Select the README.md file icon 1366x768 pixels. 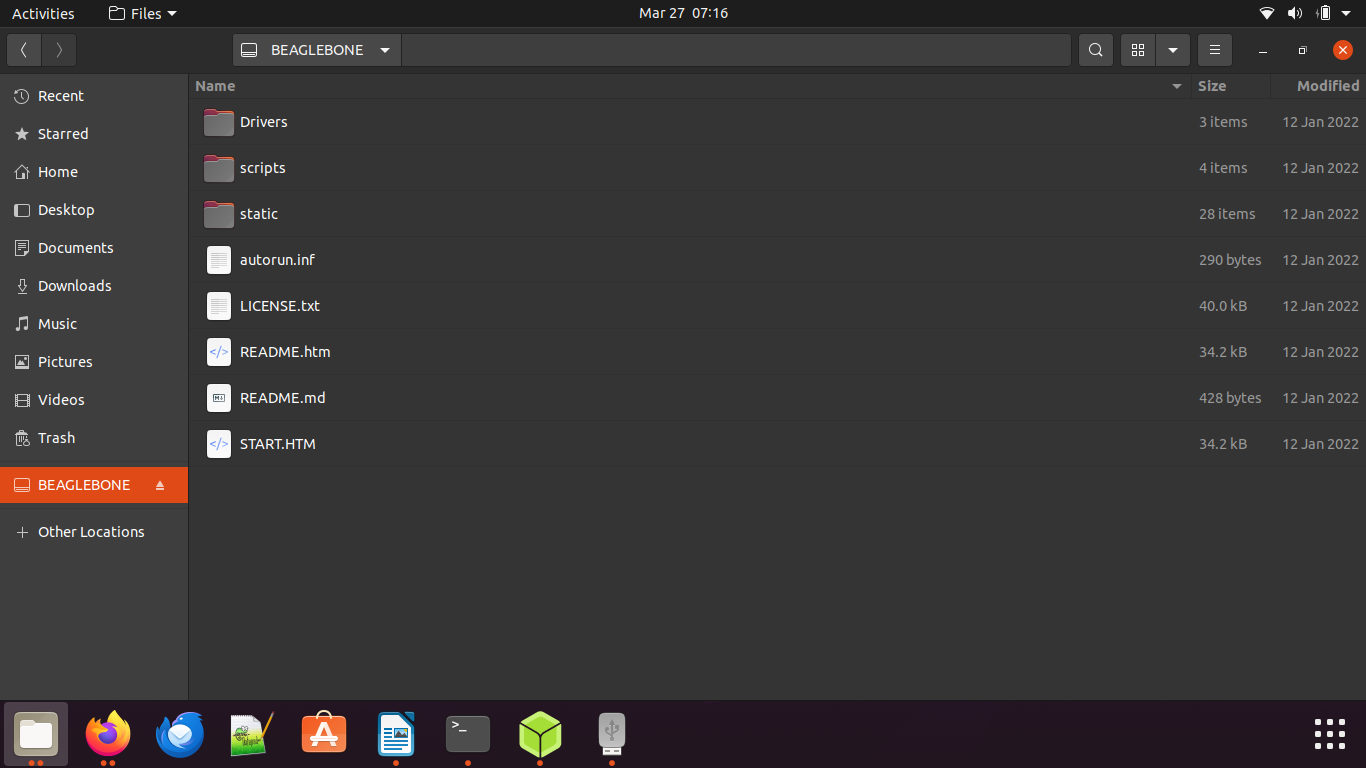point(219,398)
